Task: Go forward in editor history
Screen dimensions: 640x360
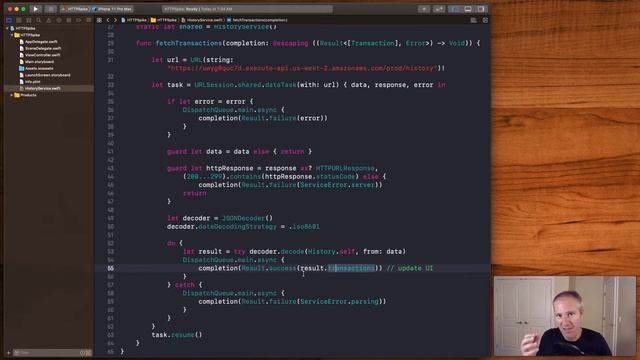Action: [x=116, y=20]
